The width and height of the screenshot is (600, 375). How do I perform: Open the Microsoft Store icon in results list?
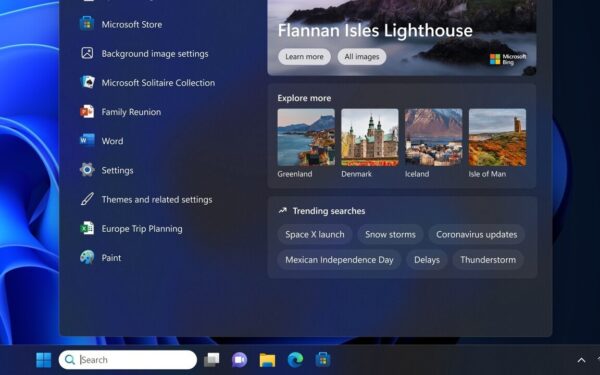tap(87, 24)
